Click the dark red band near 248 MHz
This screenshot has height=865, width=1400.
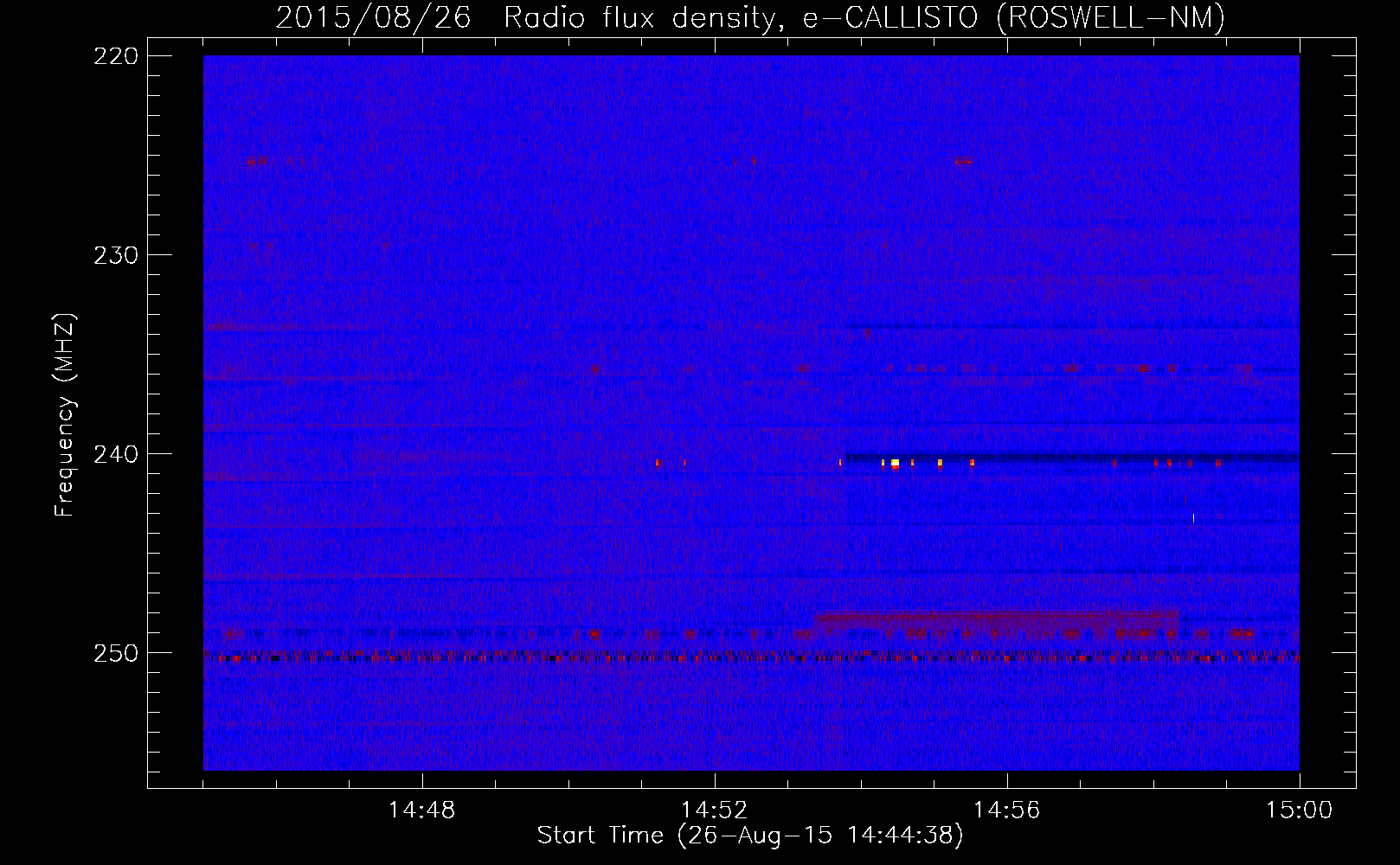tap(998, 621)
